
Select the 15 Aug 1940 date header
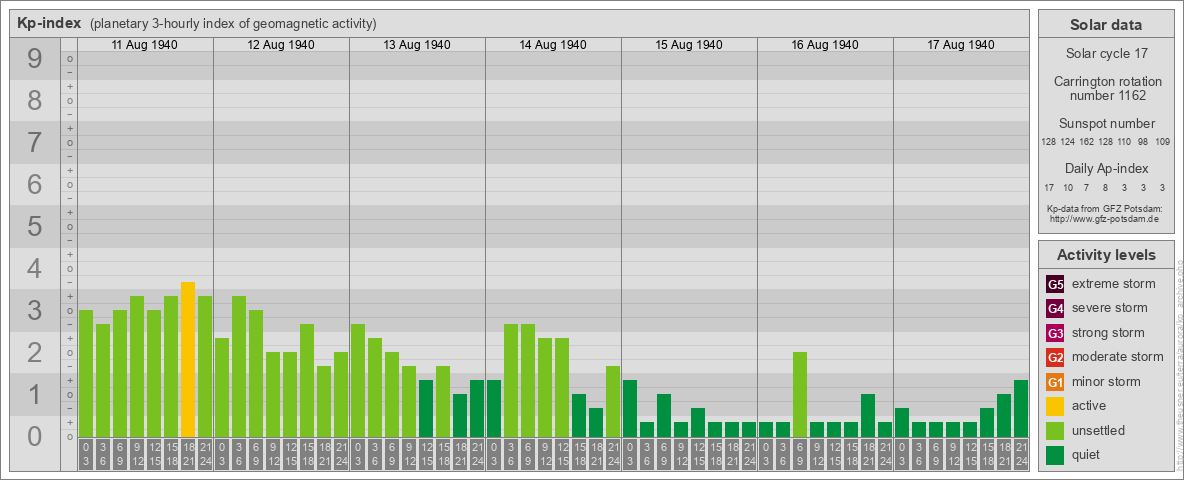coord(689,45)
